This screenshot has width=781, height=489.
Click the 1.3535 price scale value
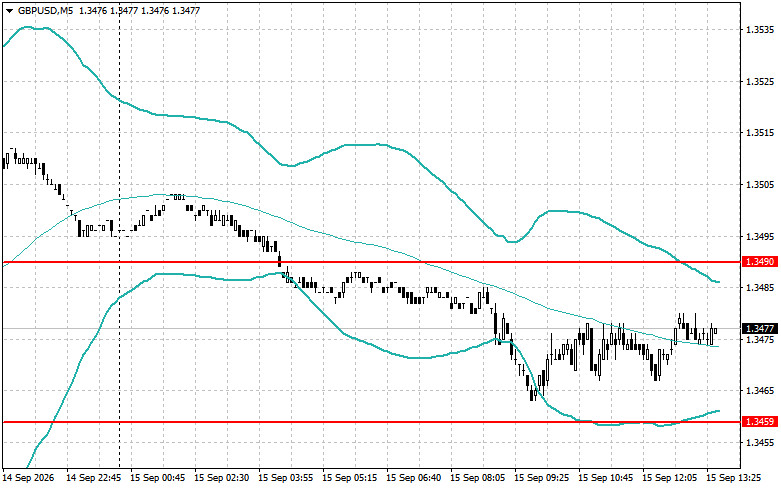point(760,30)
